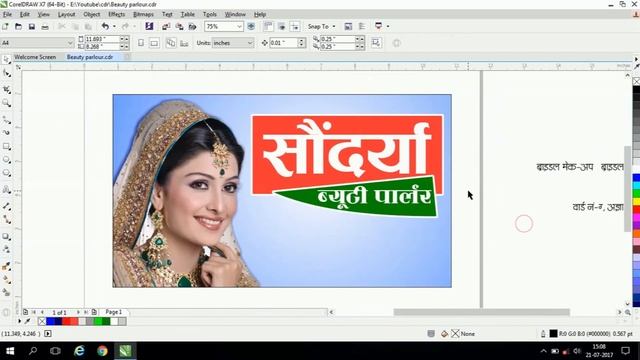Screen dimensions: 640x360
Task: Select the Interactive Fill tool
Action: 7,280
